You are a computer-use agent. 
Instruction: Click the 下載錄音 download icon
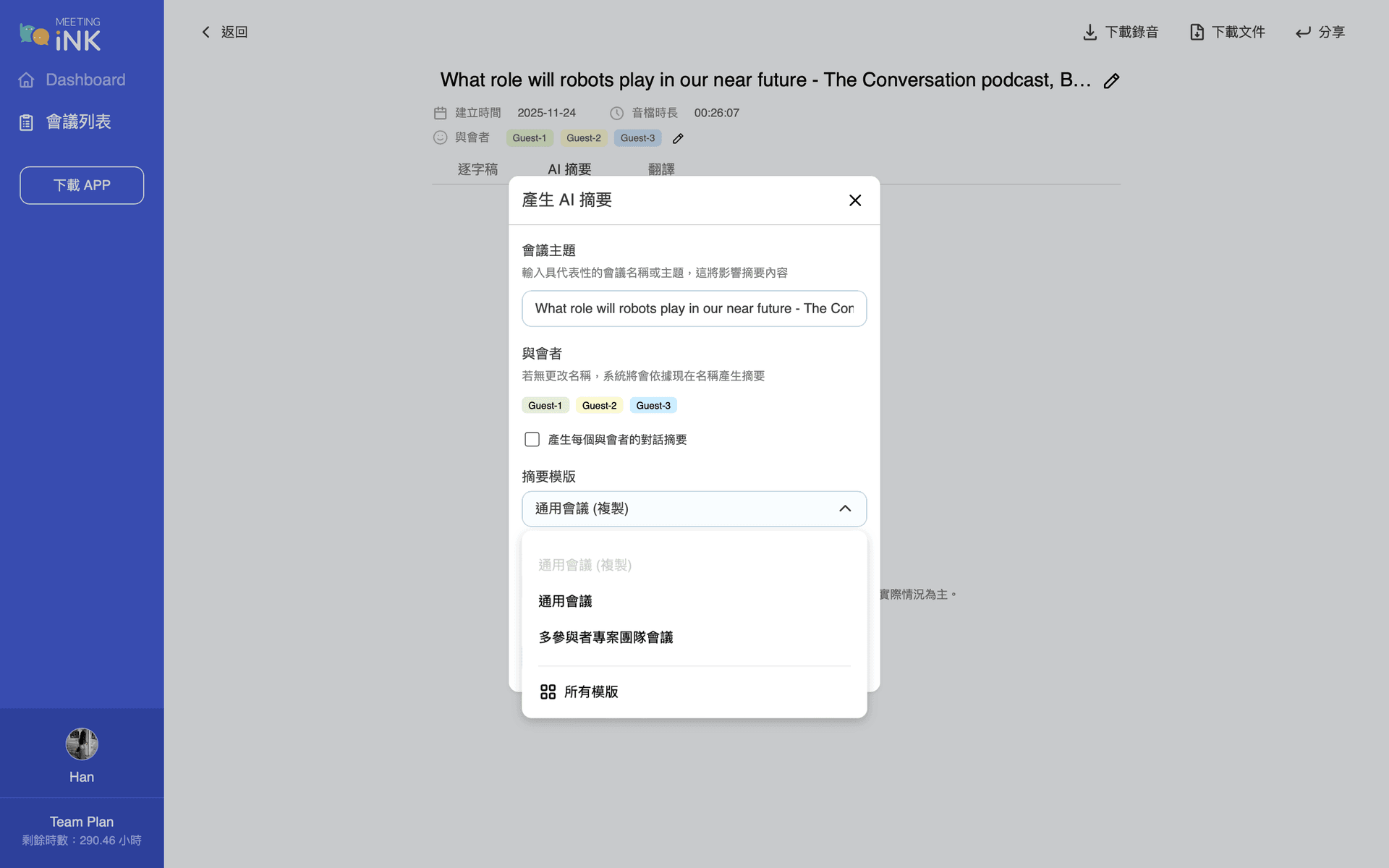pyautogui.click(x=1089, y=32)
